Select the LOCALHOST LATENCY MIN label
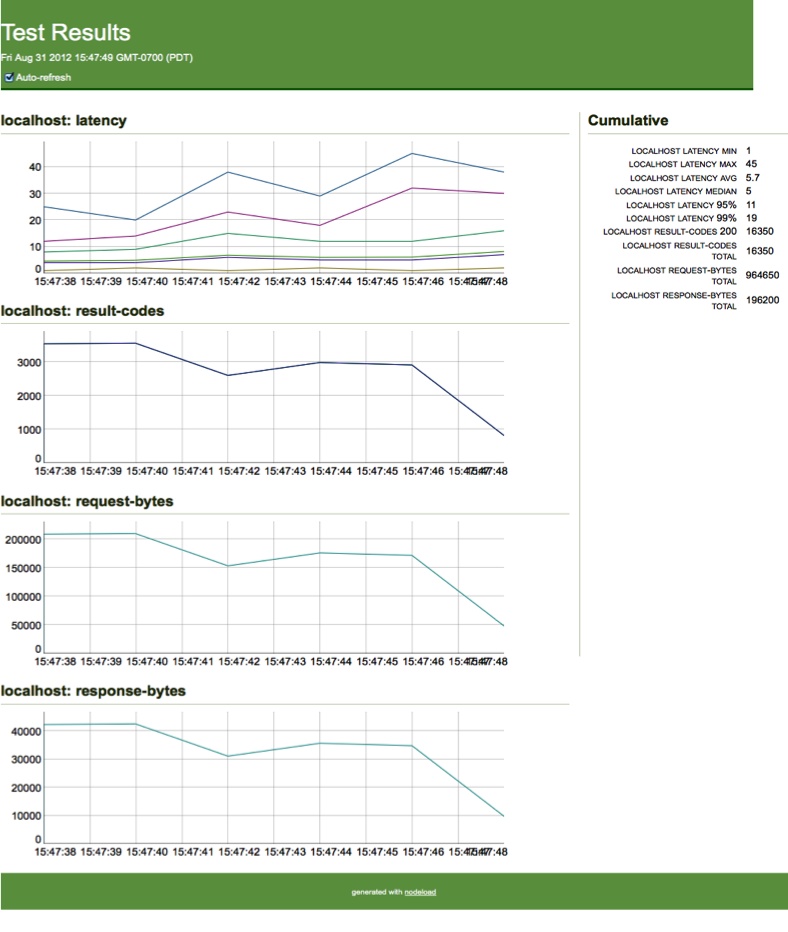The height and width of the screenshot is (932, 788). pyautogui.click(x=684, y=151)
